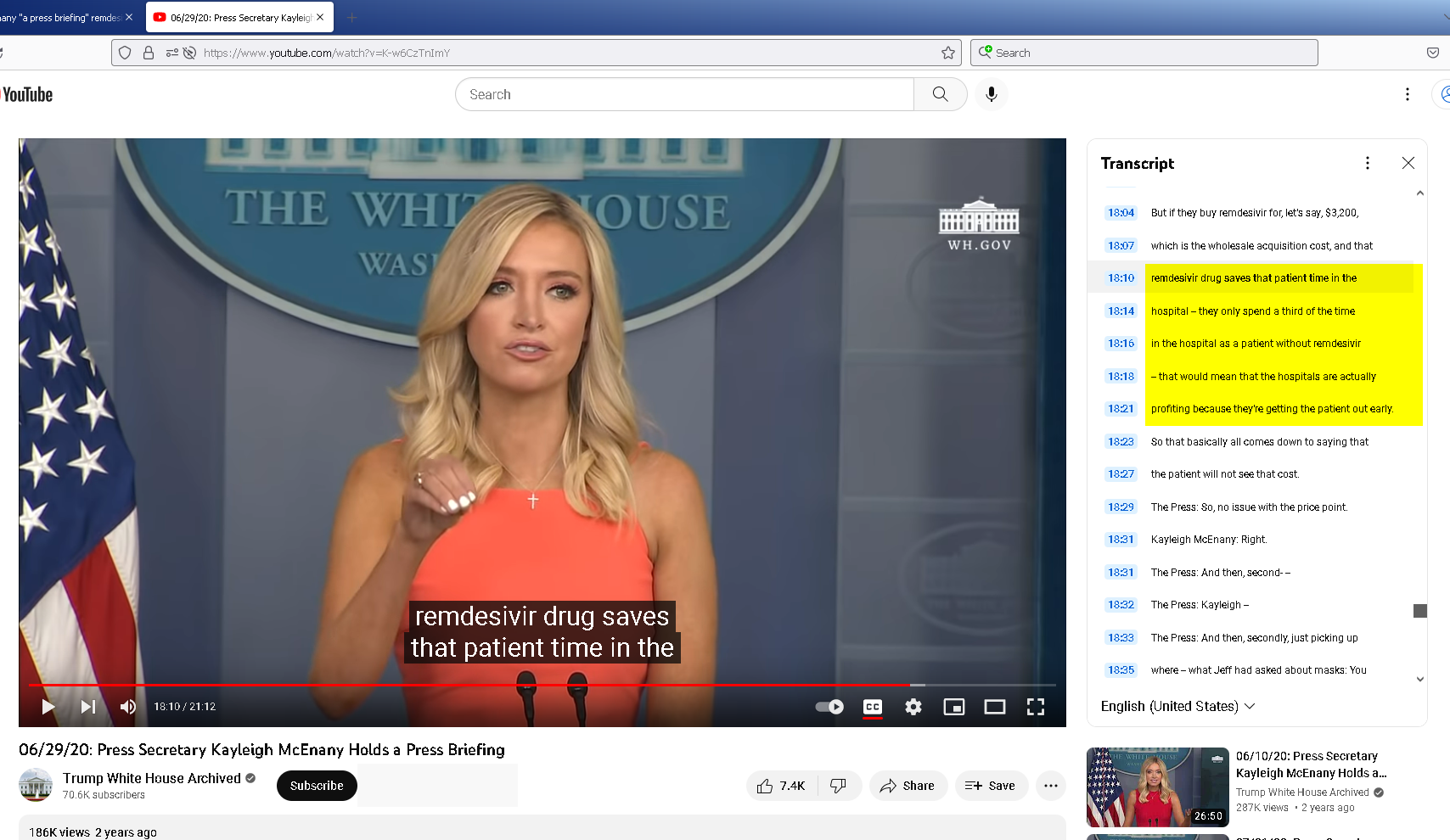The image size is (1450, 840).
Task: Jump to the 18:04 transcript timestamp
Action: (1121, 213)
